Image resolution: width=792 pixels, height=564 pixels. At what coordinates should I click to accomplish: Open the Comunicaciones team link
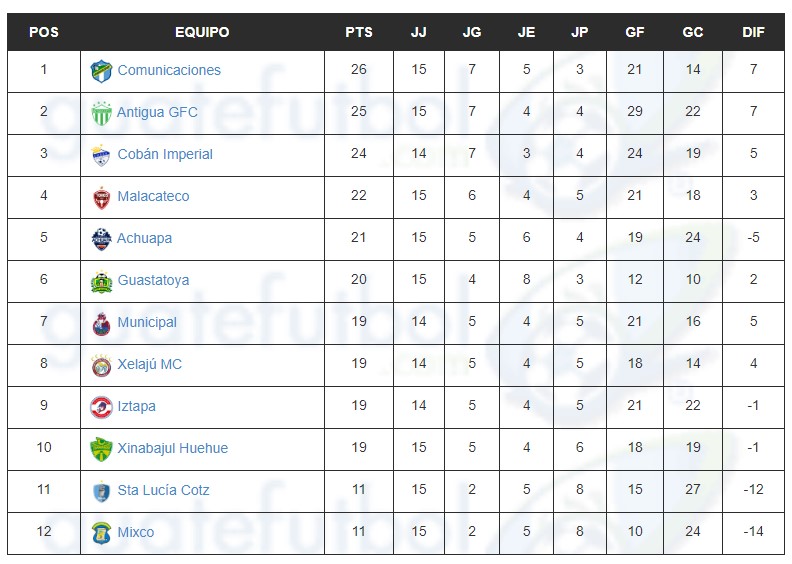click(x=169, y=70)
